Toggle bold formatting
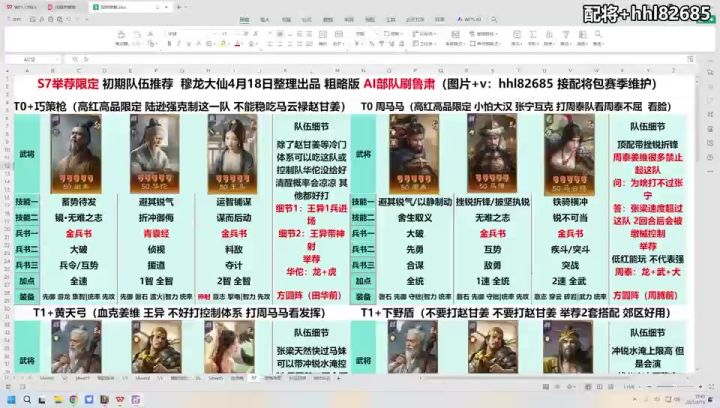 169,44
